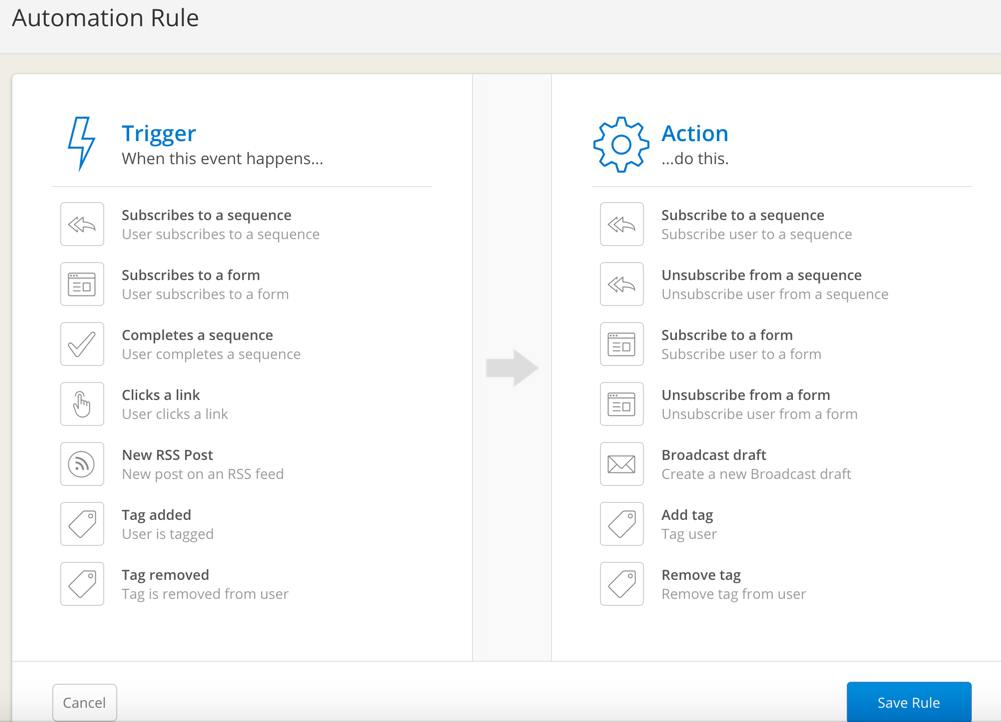Pick the Unsubscribe from a sequence action icon
Image resolution: width=1001 pixels, height=722 pixels.
[x=622, y=284]
